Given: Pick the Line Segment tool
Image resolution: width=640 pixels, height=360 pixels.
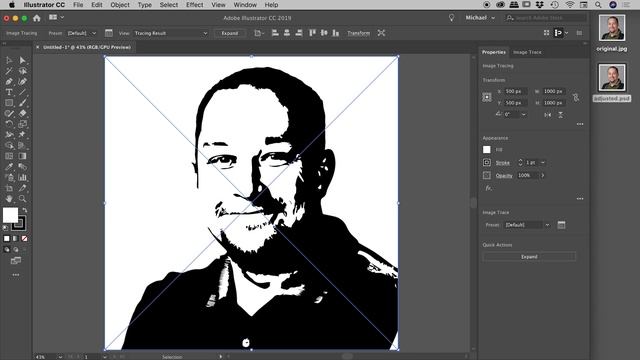Looking at the screenshot, I should (22, 92).
